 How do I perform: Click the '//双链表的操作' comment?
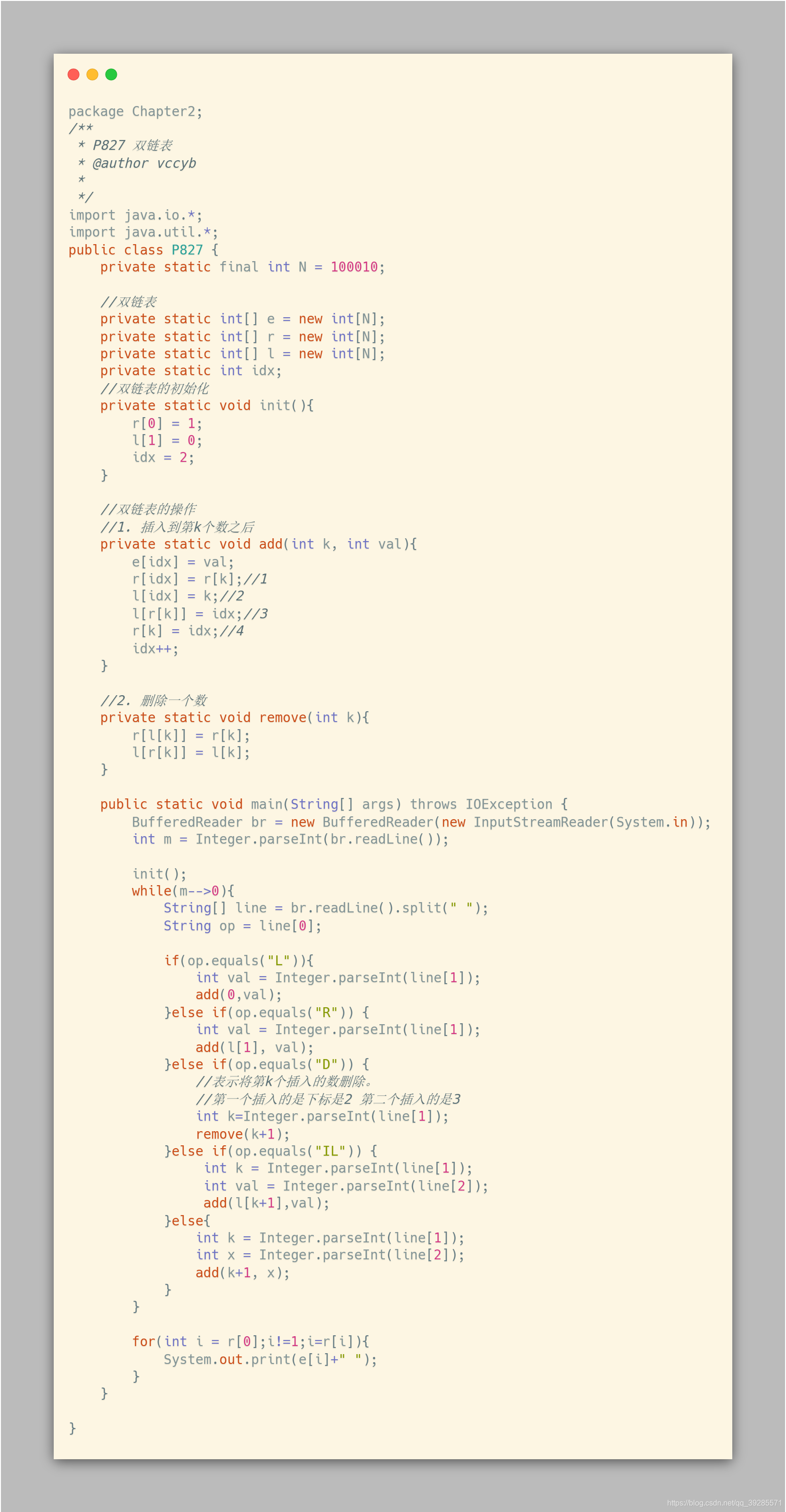click(x=148, y=509)
